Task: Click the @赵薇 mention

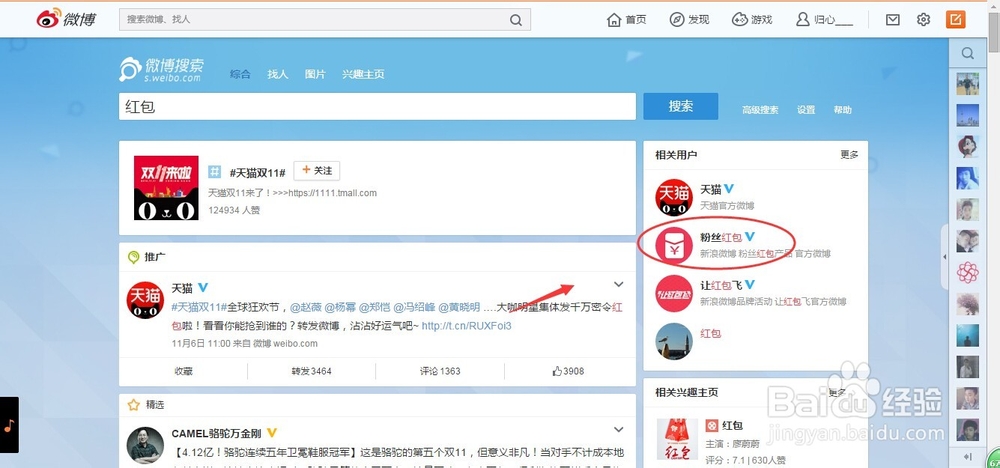Action: coord(305,307)
